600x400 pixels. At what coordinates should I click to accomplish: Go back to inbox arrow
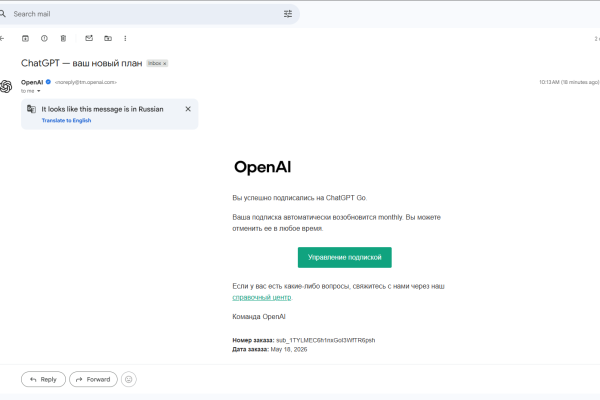[2, 38]
